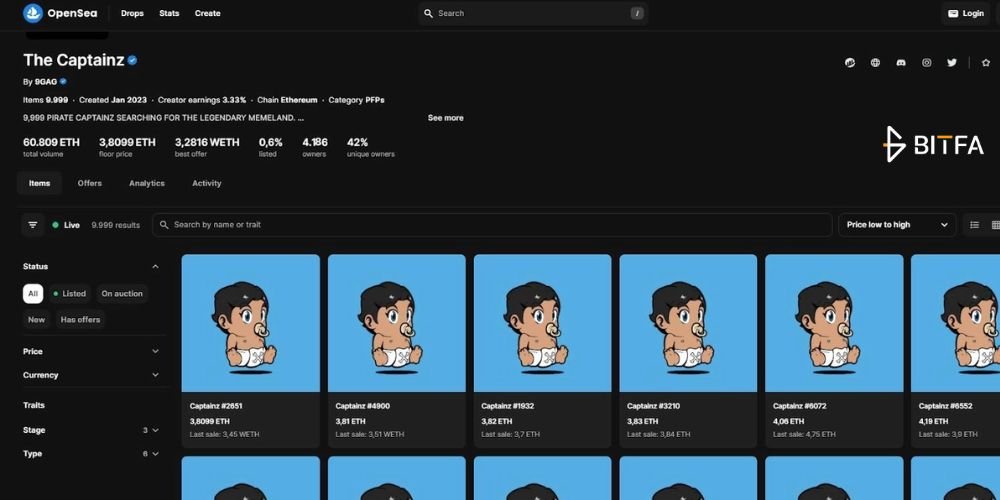Screen dimensions: 1000x500
Task: Add collection to watchlist star icon
Action: [x=986, y=62]
